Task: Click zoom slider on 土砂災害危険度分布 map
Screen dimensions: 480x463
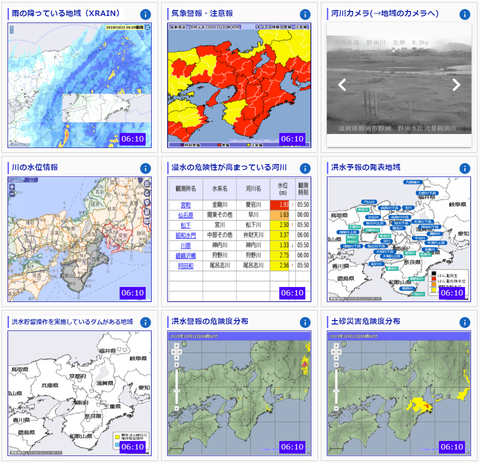Action: tap(336, 387)
